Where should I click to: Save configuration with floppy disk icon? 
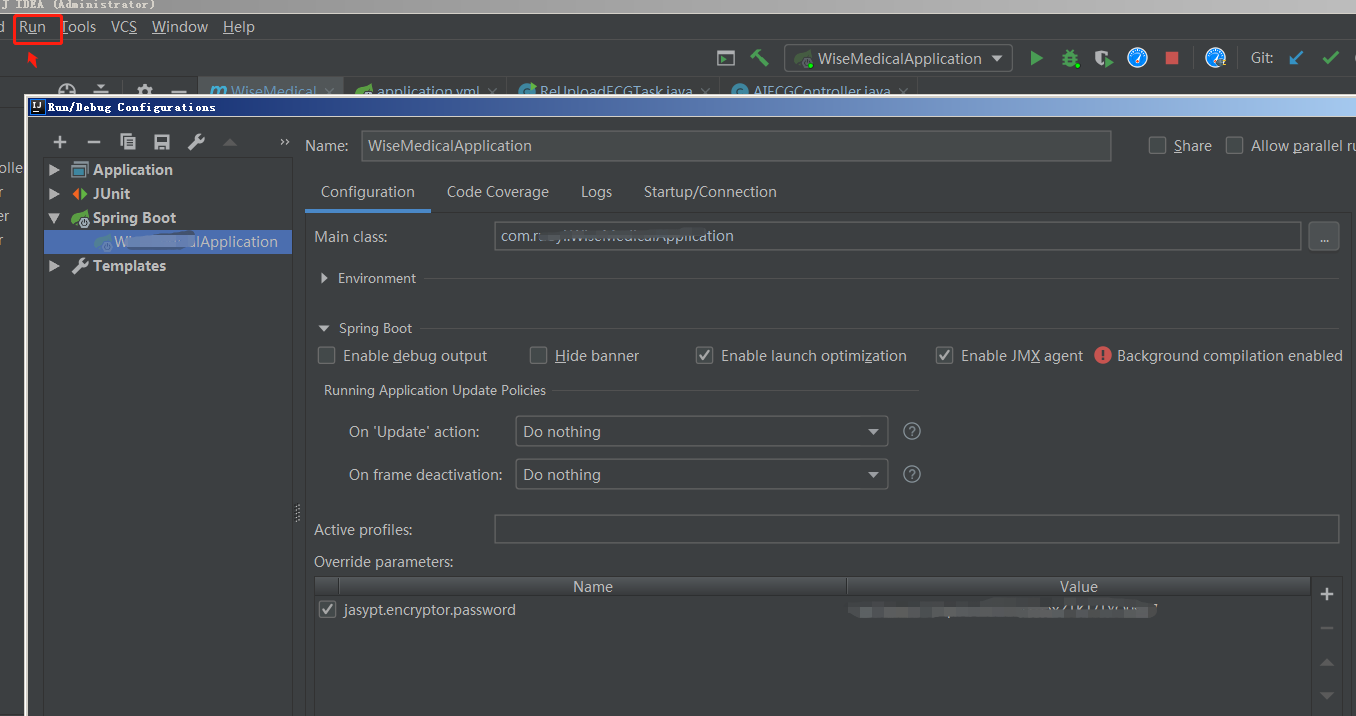click(x=162, y=142)
